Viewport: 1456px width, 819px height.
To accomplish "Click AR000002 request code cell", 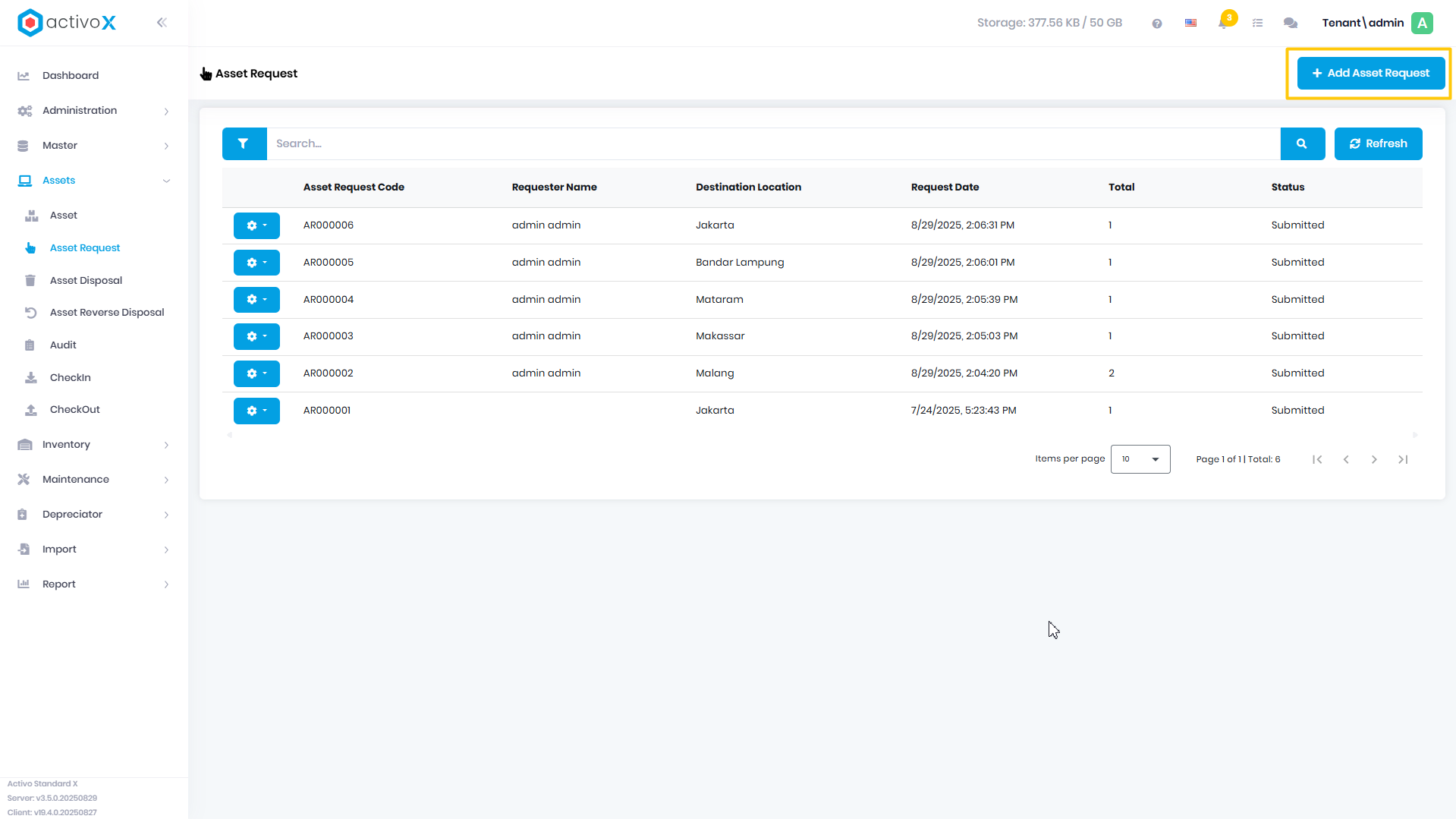I will pyautogui.click(x=329, y=373).
